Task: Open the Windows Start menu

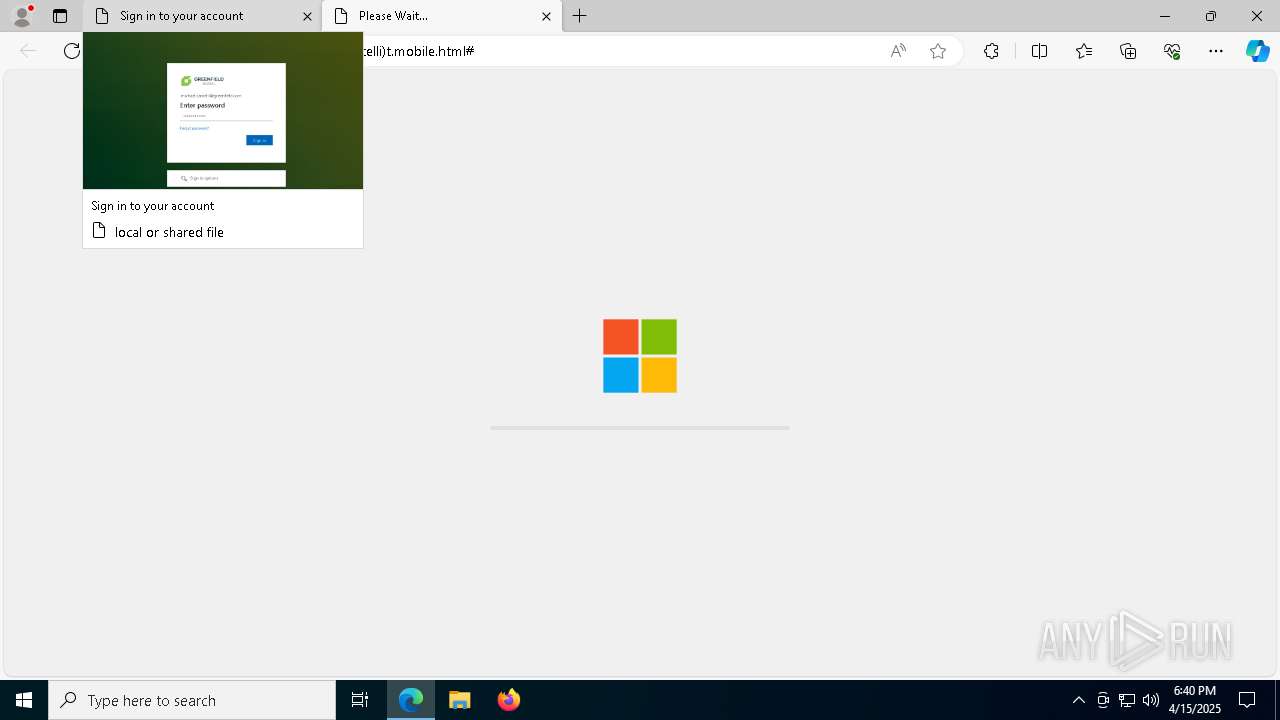Action: [24, 700]
